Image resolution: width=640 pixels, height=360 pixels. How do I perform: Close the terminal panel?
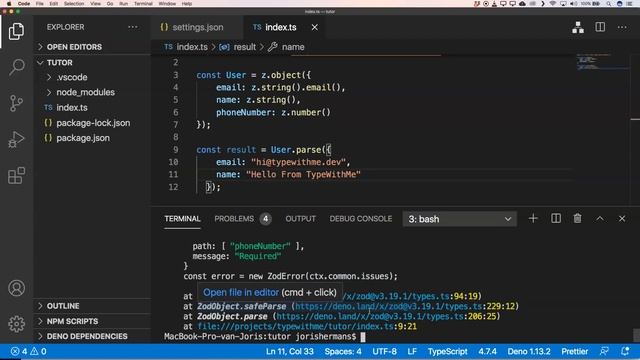click(x=622, y=219)
